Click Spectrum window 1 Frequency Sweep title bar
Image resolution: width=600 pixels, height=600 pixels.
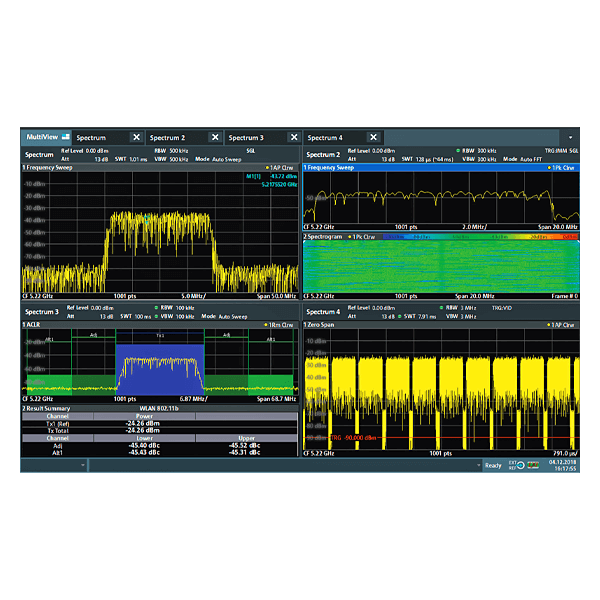point(160,168)
